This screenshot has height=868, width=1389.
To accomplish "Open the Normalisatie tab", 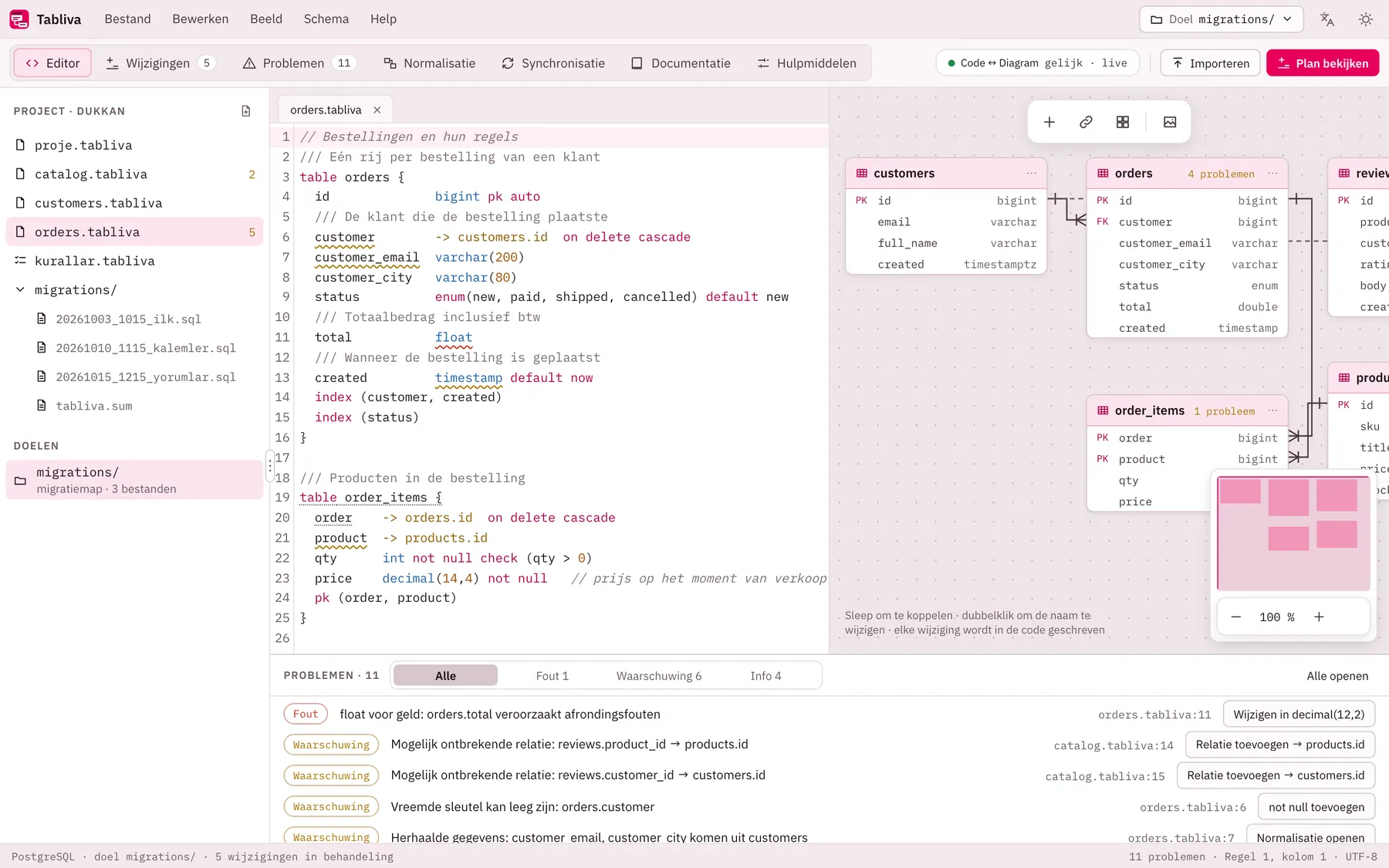I will pyautogui.click(x=429, y=63).
